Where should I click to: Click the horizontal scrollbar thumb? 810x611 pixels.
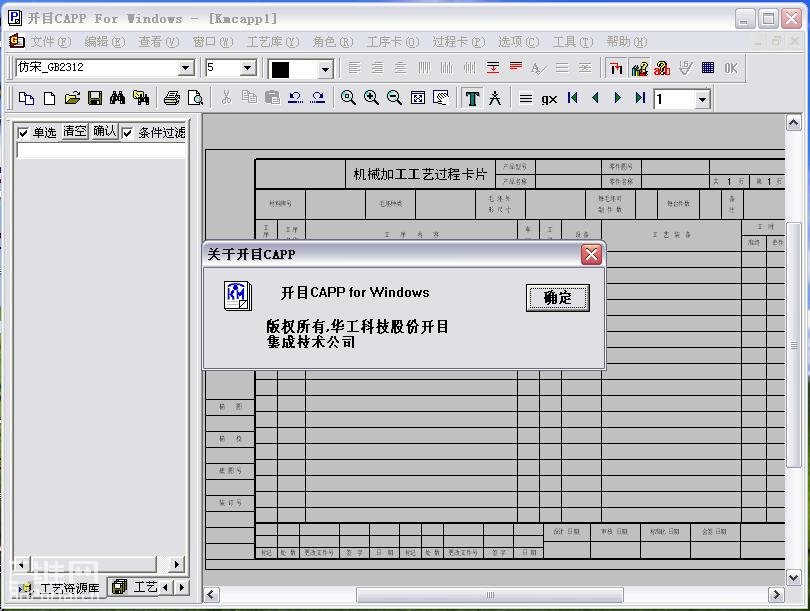pyautogui.click(x=489, y=595)
